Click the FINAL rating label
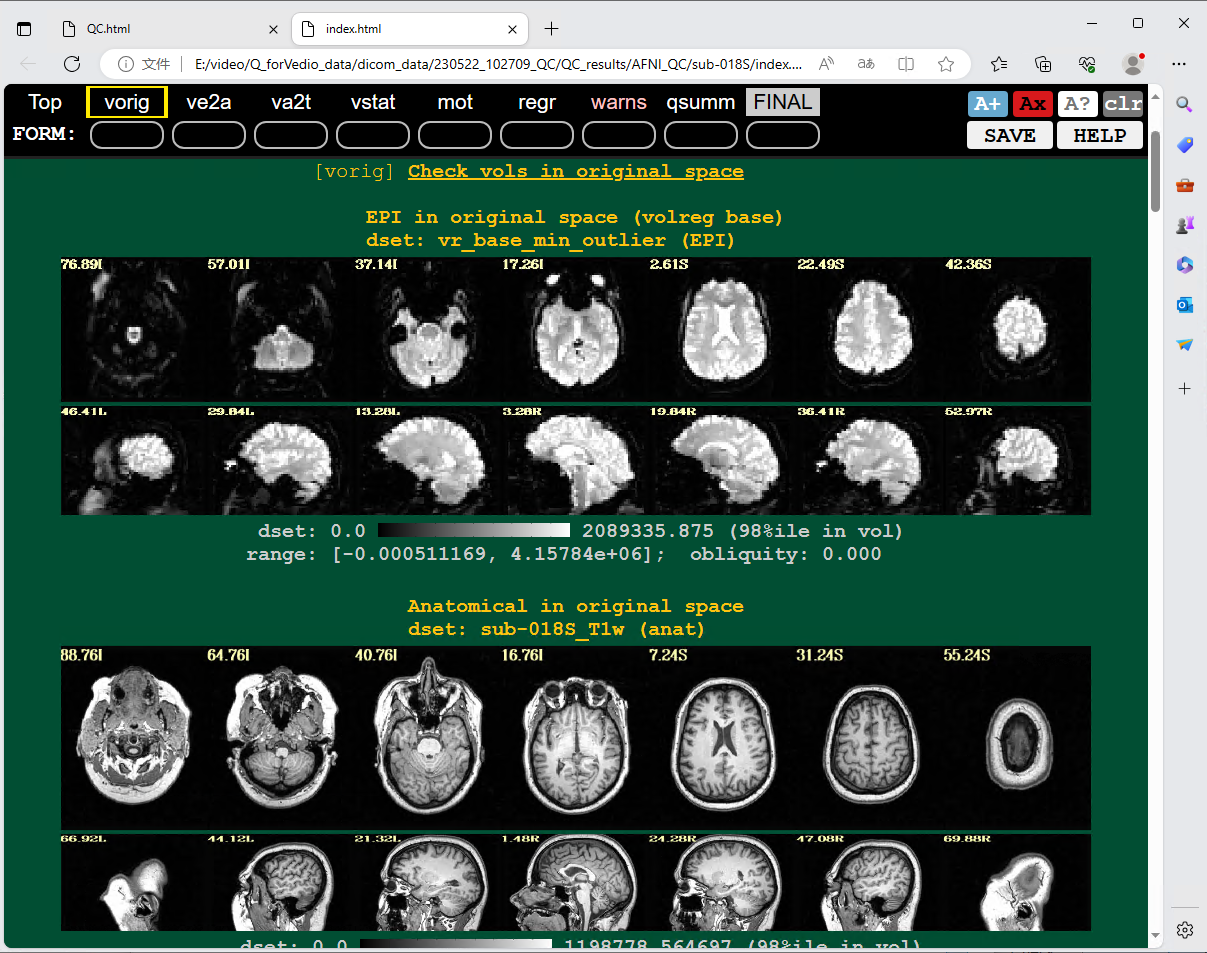 click(783, 102)
